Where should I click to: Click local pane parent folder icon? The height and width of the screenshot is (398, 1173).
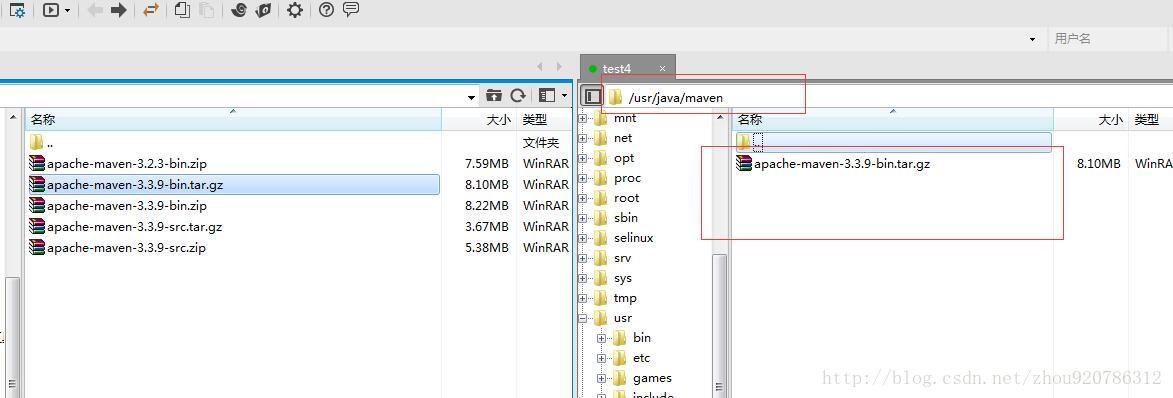point(494,96)
